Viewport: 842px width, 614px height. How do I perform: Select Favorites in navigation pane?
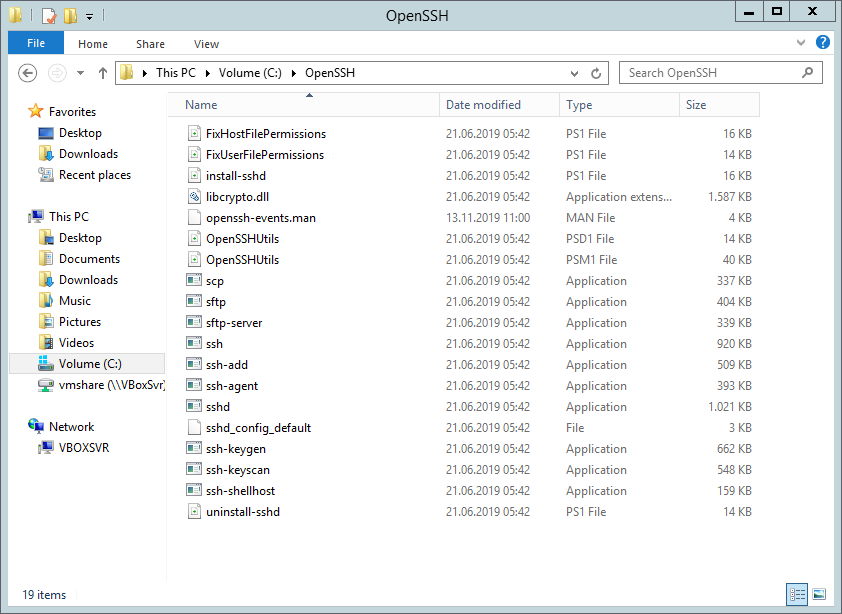pos(72,112)
